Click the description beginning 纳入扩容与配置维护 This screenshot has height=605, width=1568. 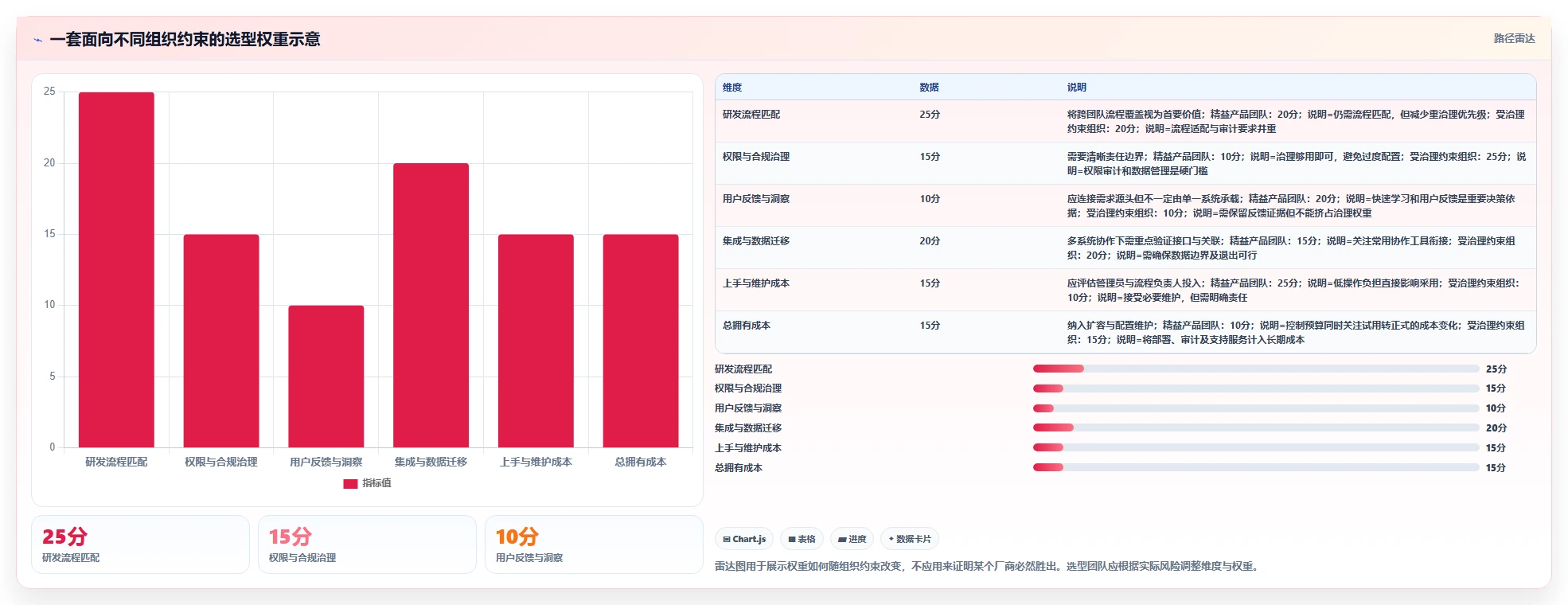tap(1296, 333)
